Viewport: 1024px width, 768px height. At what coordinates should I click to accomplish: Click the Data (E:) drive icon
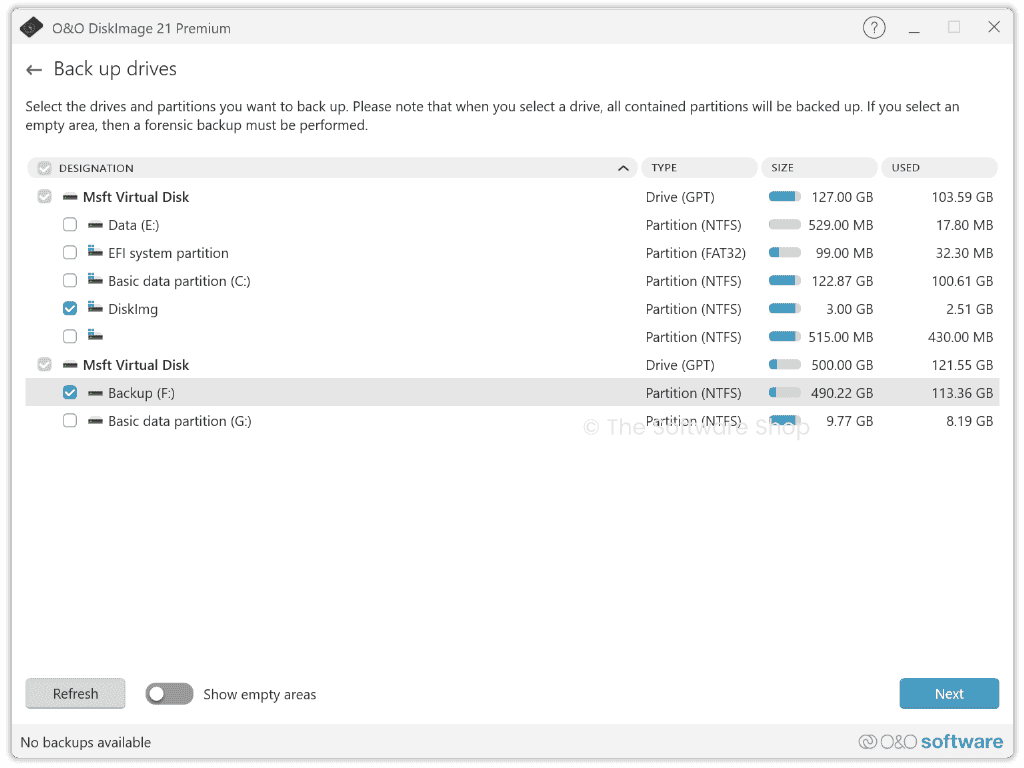pyautogui.click(x=95, y=225)
